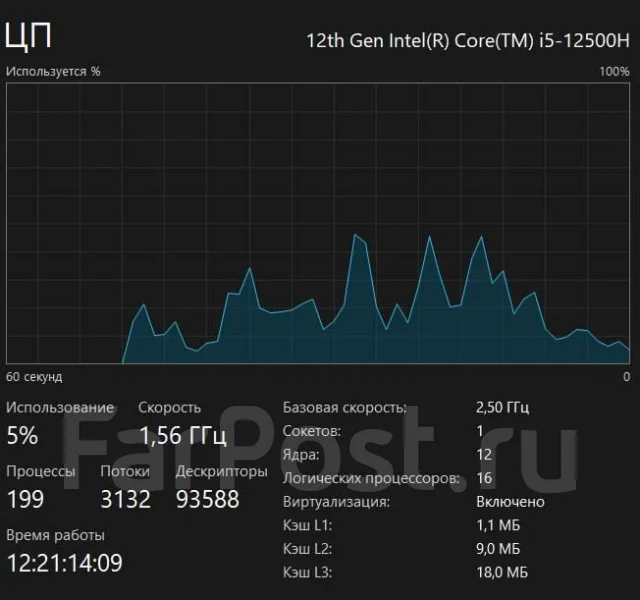Viewport: 640px width, 600px height.
Task: Click the 3132 threads value
Action: (126, 499)
